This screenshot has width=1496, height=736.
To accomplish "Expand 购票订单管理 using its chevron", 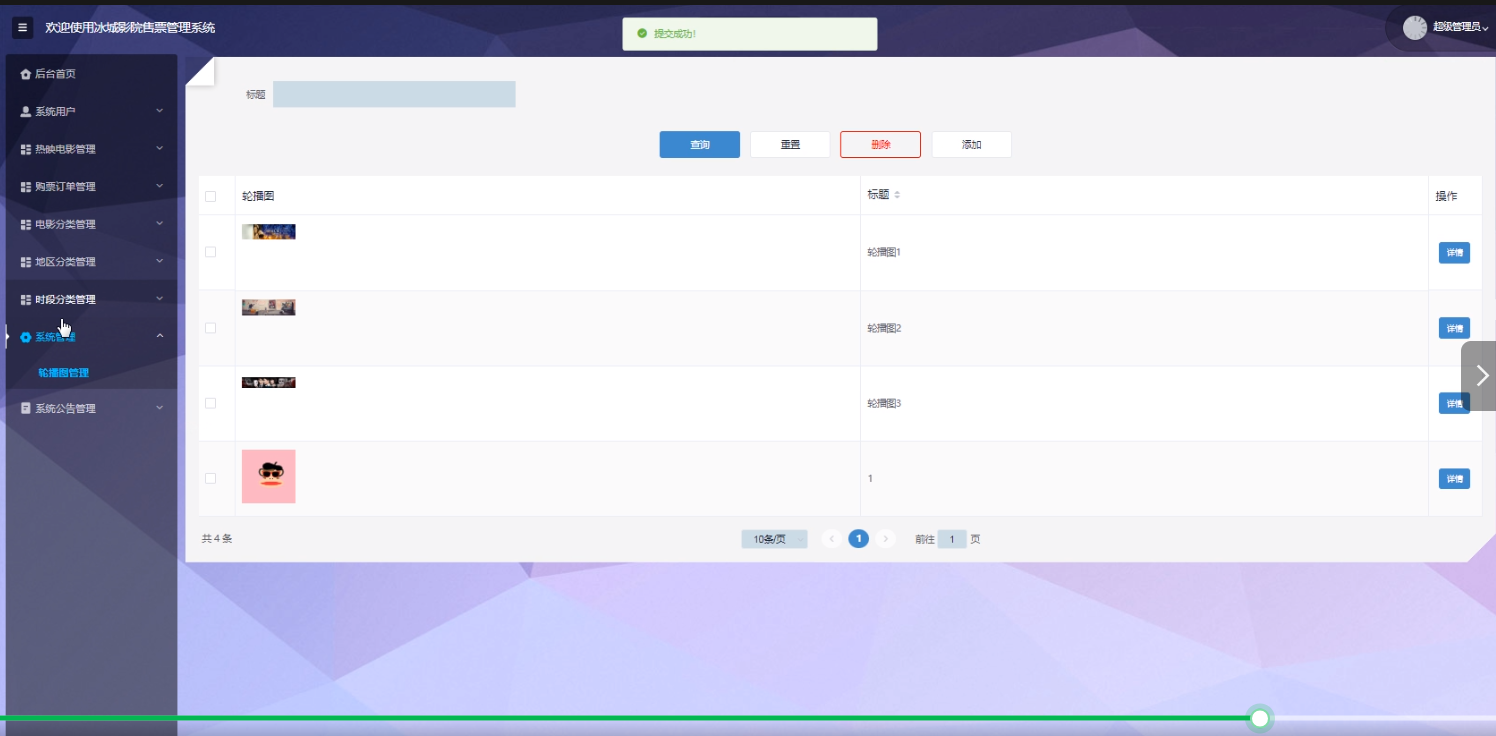I will [x=160, y=186].
